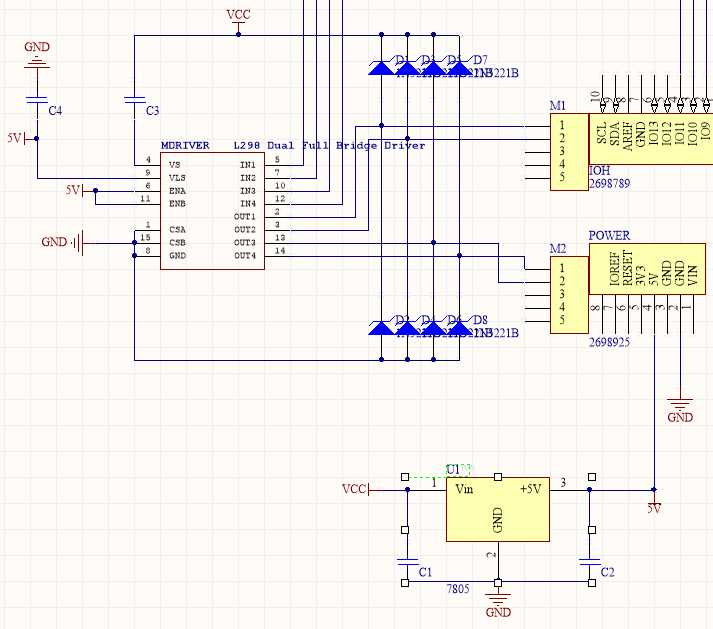Viewport: 713px width, 629px height.
Task: Click the RESET pin label on POWER header
Action: [x=628, y=268]
